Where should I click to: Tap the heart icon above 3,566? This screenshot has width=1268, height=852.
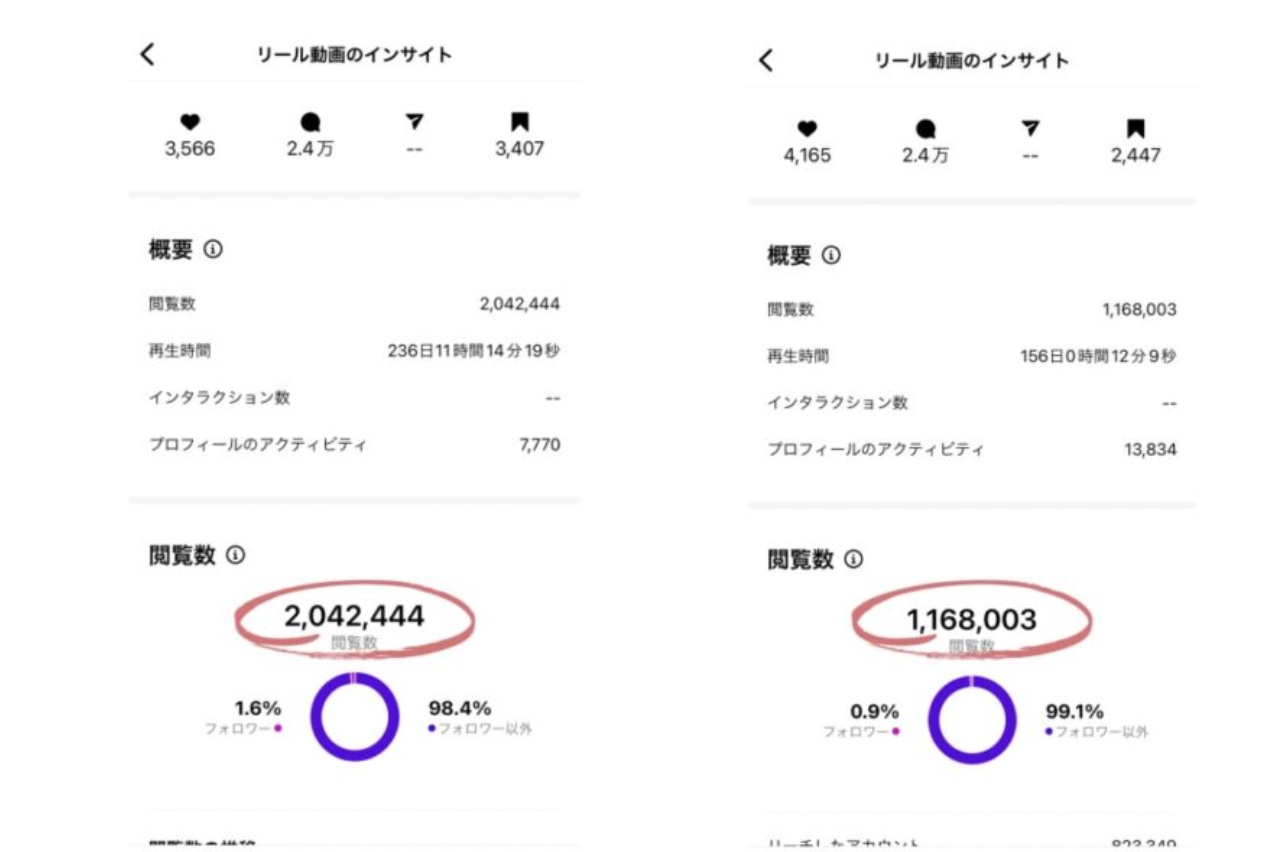190,122
